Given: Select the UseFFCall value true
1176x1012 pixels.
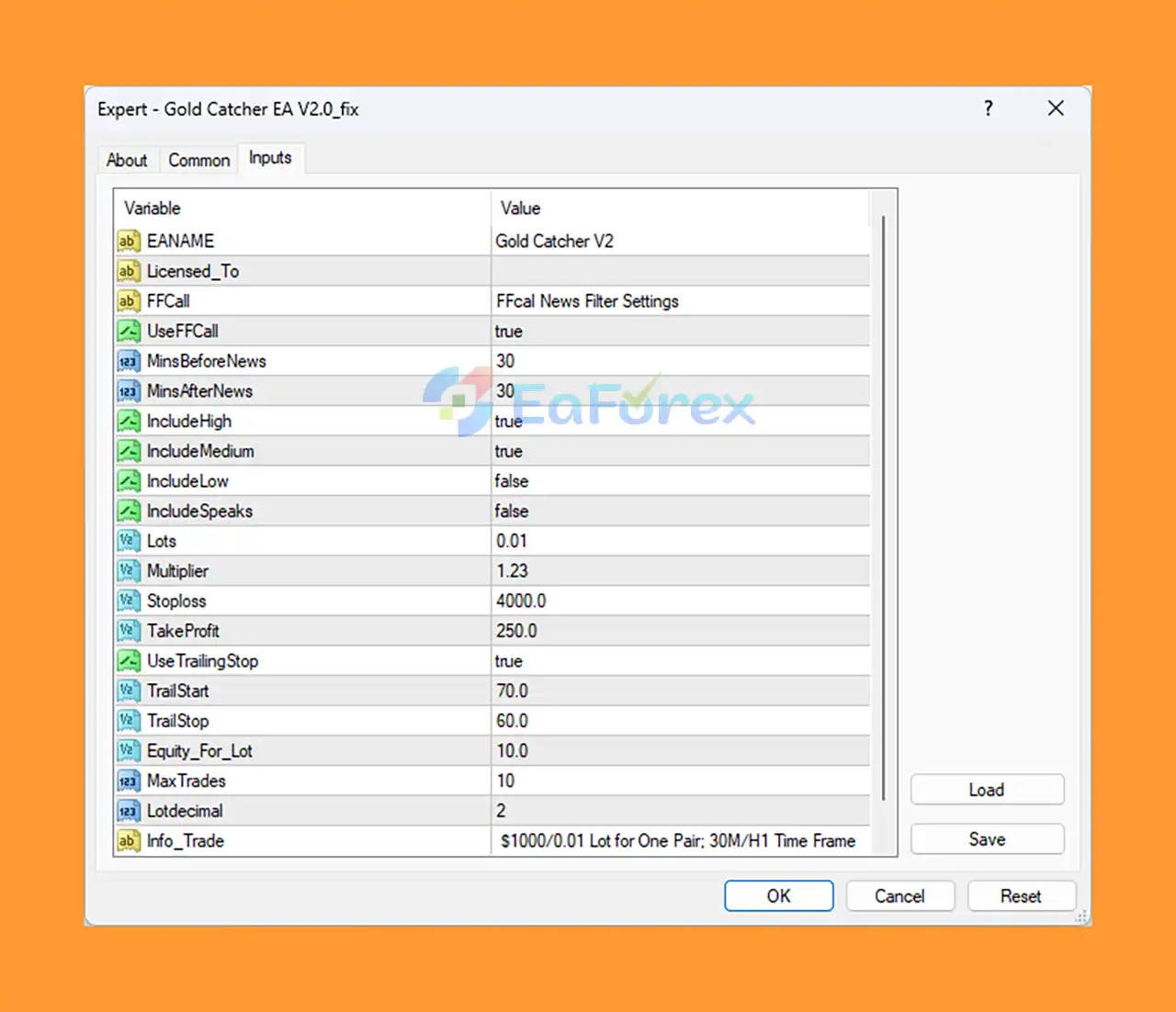Looking at the screenshot, I should (x=509, y=332).
